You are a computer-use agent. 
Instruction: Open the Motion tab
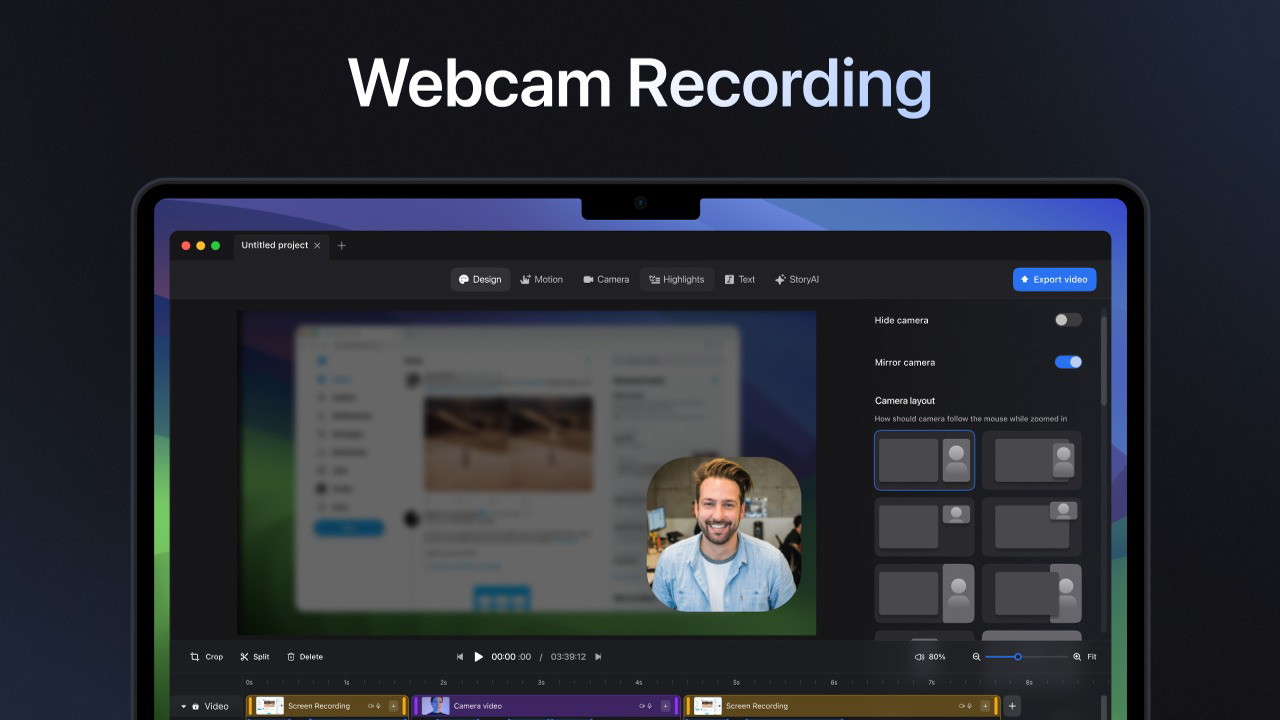[541, 280]
